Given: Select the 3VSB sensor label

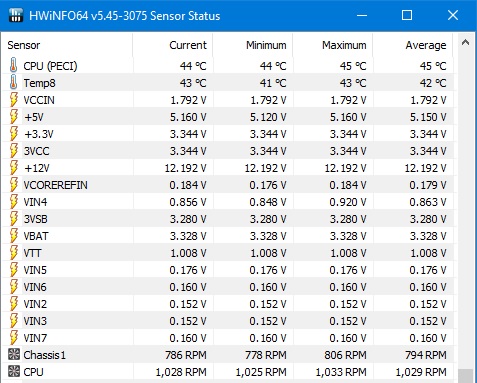Looking at the screenshot, I should point(35,219).
